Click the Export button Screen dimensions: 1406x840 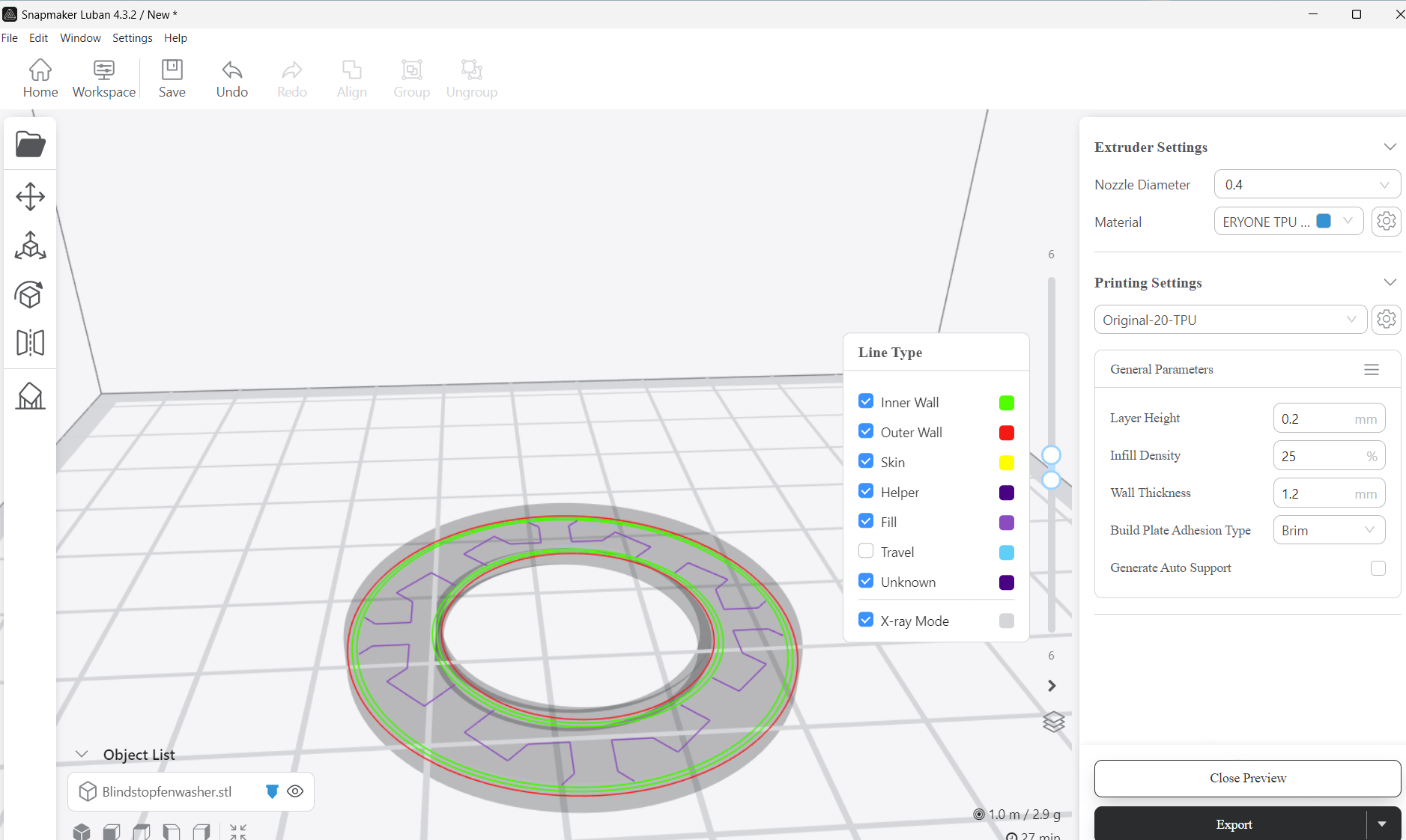click(x=1231, y=824)
